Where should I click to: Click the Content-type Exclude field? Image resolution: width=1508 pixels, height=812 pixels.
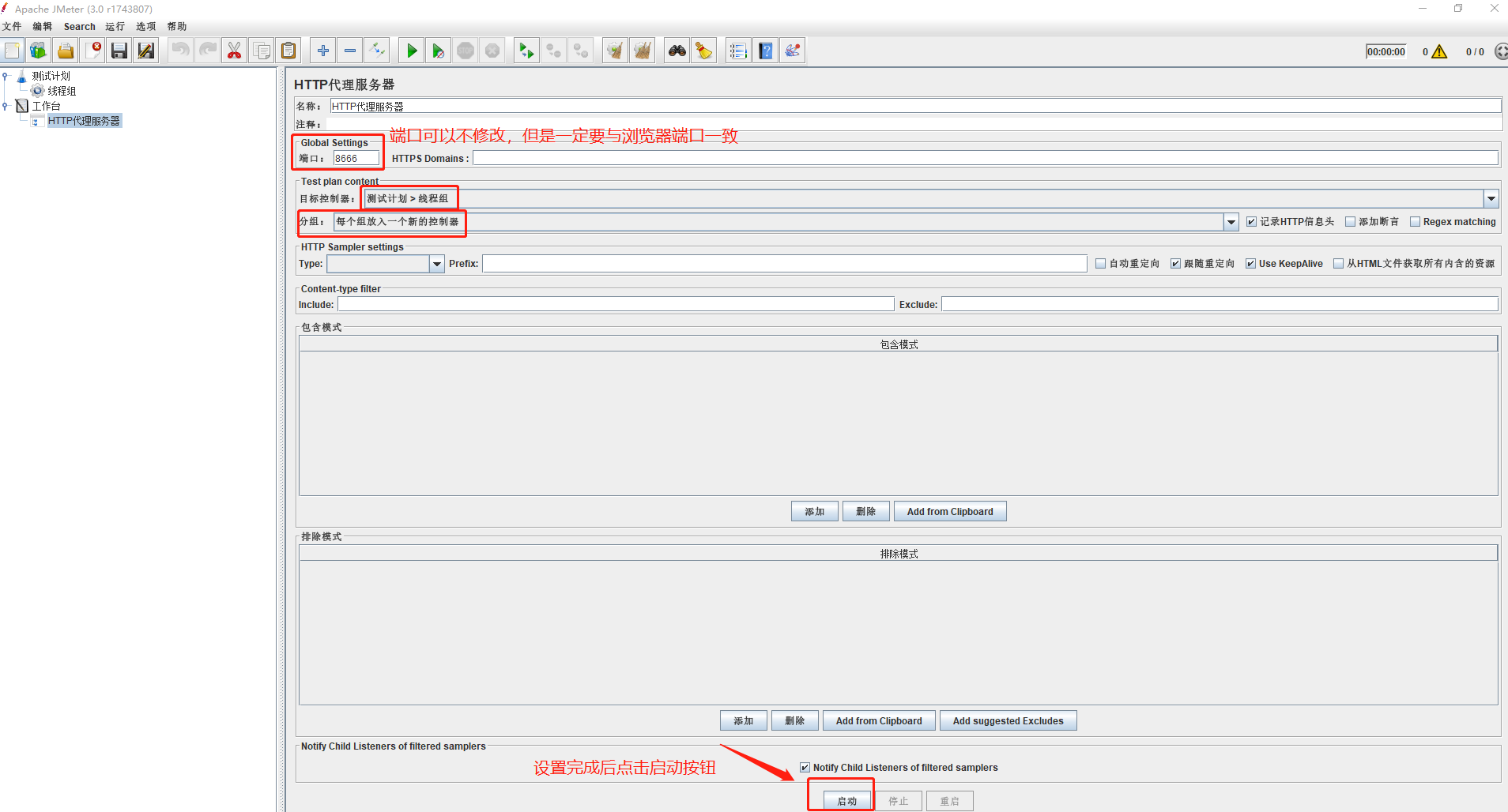click(x=1220, y=305)
